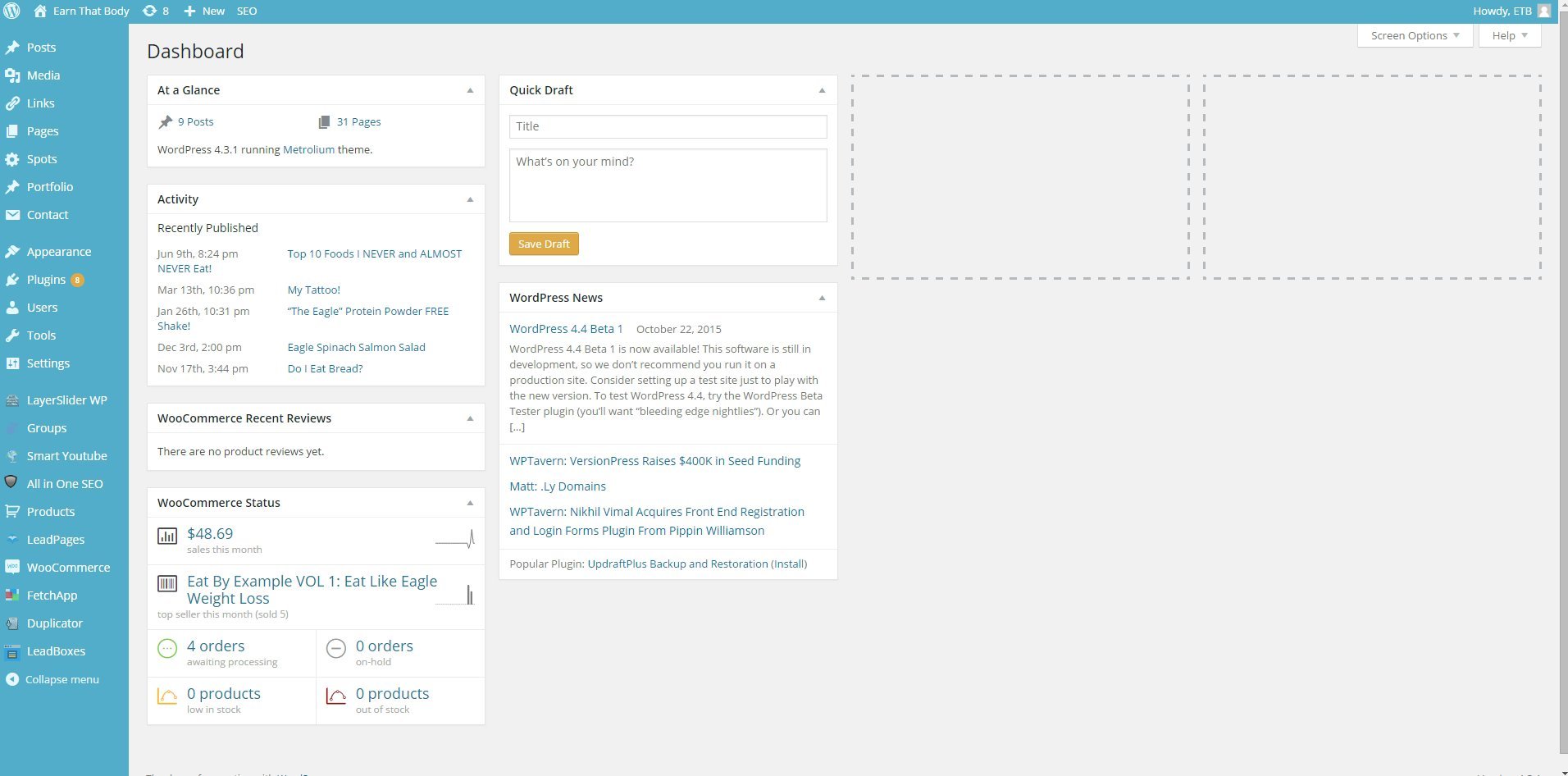Collapse the WooCommerce Recent Reviews panel
This screenshot has height=776, width=1568.
click(470, 418)
